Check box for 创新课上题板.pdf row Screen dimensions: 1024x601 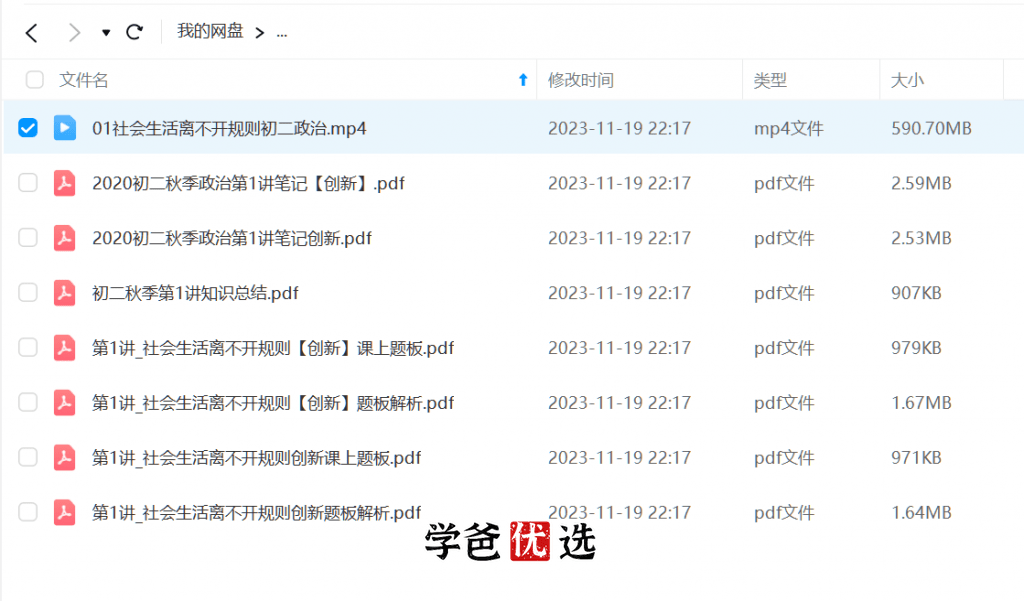point(27,457)
